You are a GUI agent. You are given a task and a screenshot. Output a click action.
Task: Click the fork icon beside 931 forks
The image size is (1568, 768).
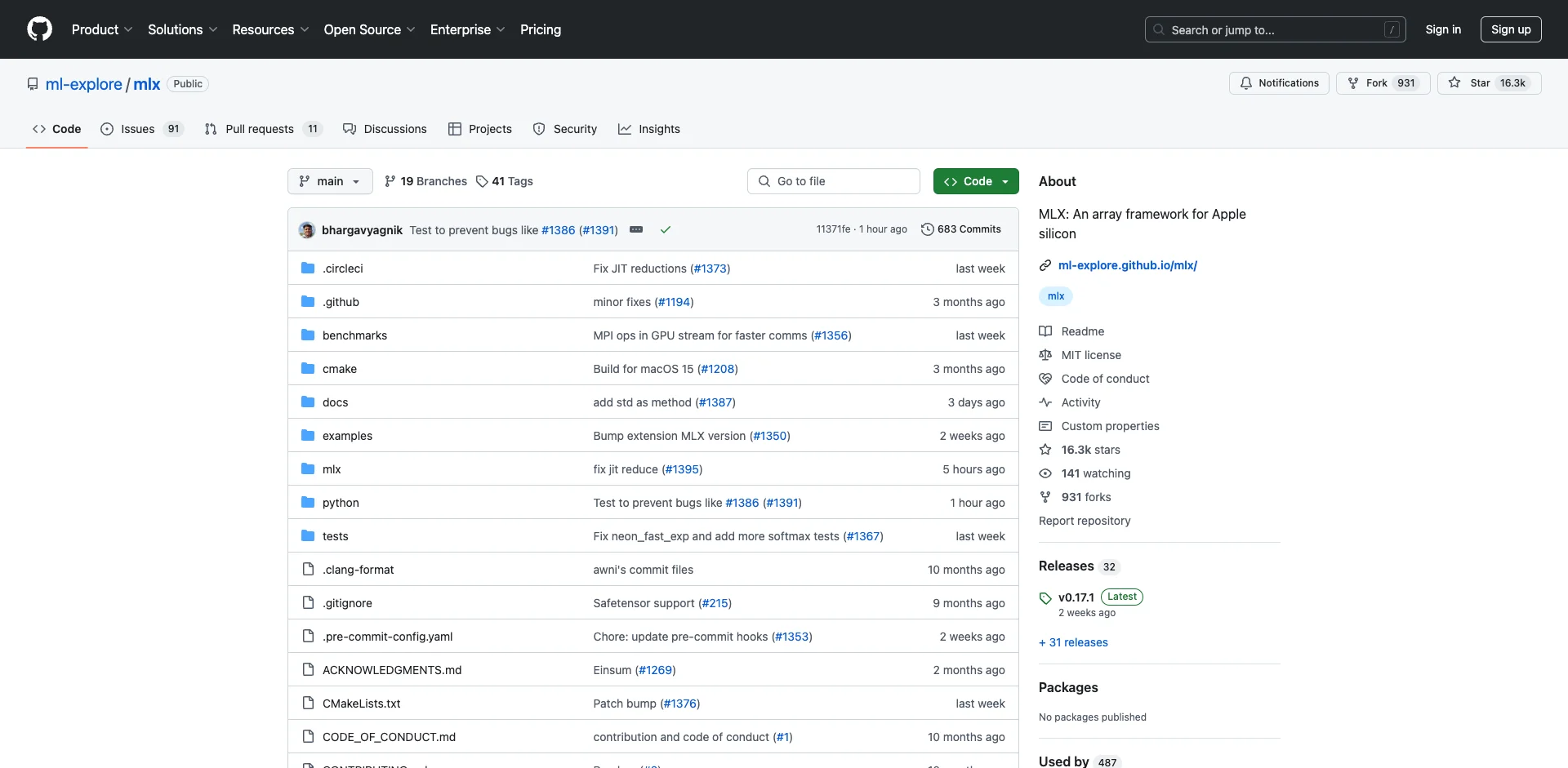(x=1045, y=497)
